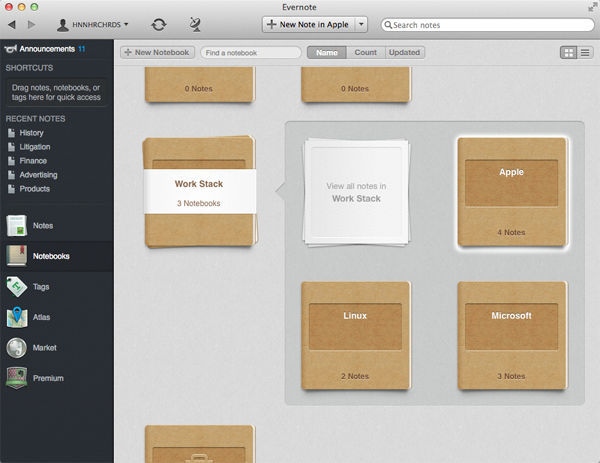Click the sync icon
This screenshot has width=600, height=463.
(158, 25)
